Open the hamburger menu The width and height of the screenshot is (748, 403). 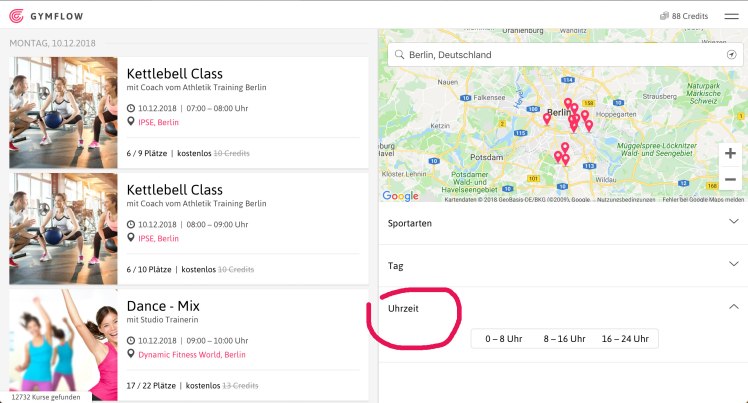click(730, 16)
